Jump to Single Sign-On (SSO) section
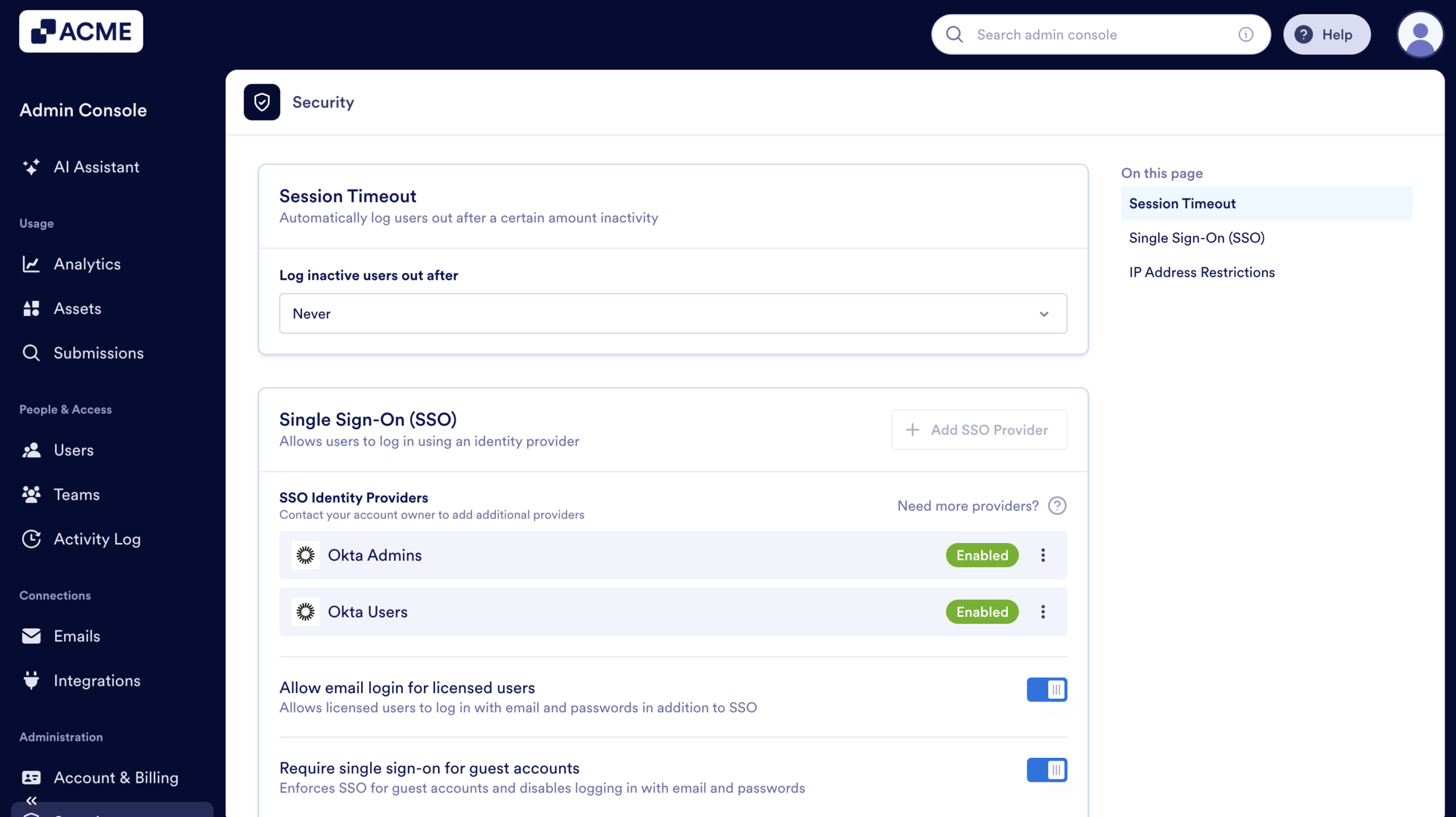This screenshot has height=817, width=1456. tap(1197, 238)
